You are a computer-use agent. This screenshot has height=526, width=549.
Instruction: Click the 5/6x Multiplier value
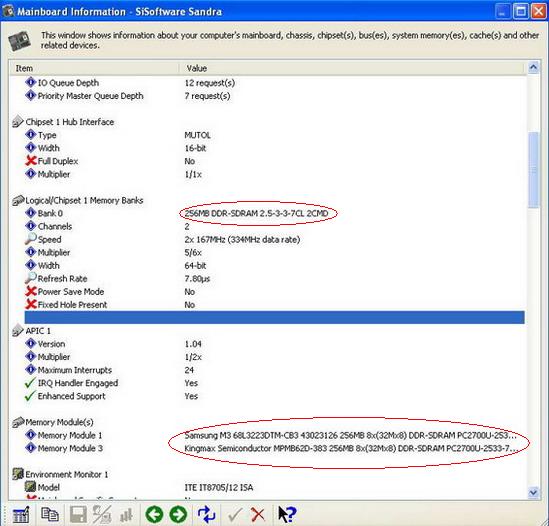pyautogui.click(x=193, y=252)
